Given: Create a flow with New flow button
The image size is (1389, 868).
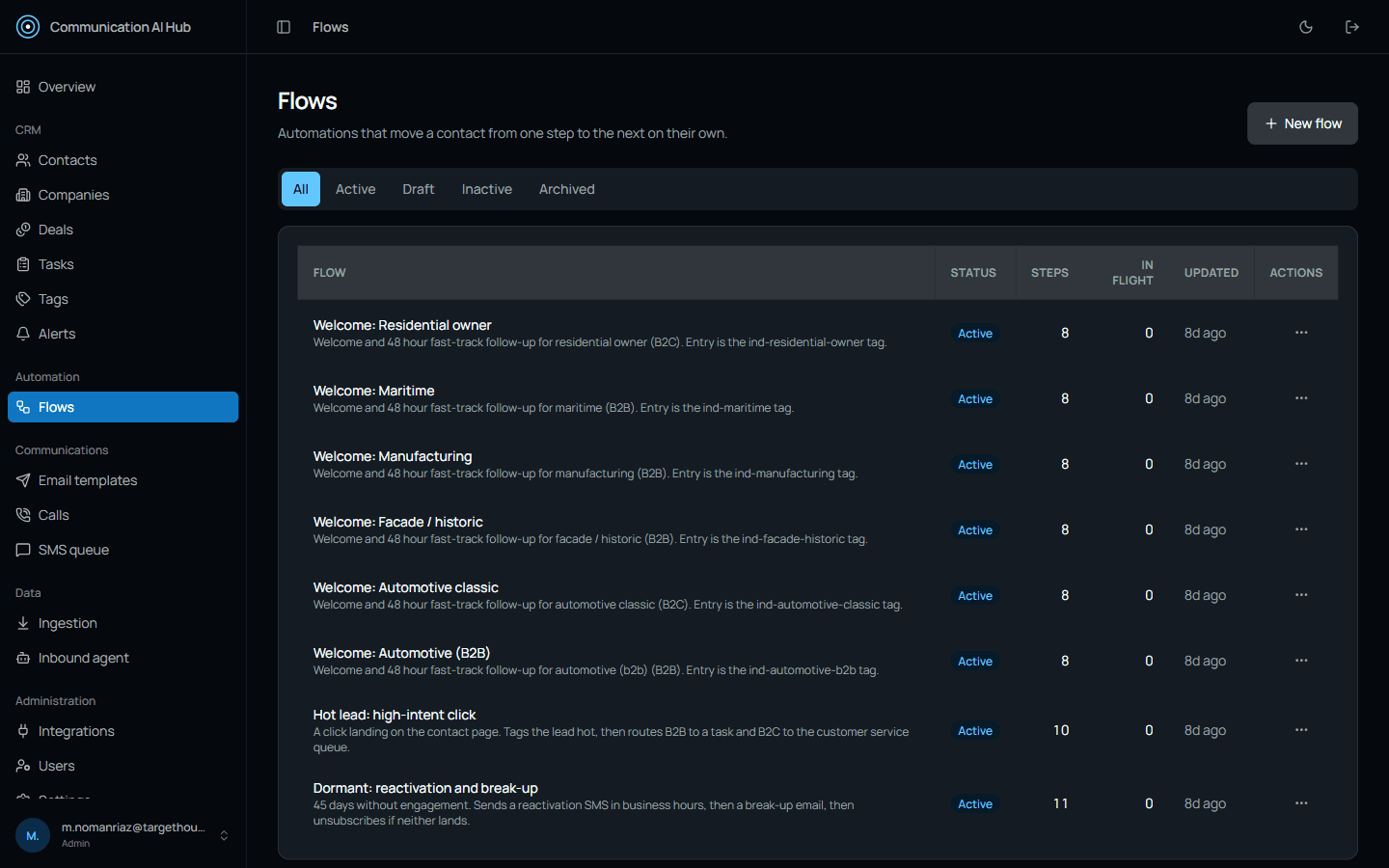Looking at the screenshot, I should pos(1302,123).
